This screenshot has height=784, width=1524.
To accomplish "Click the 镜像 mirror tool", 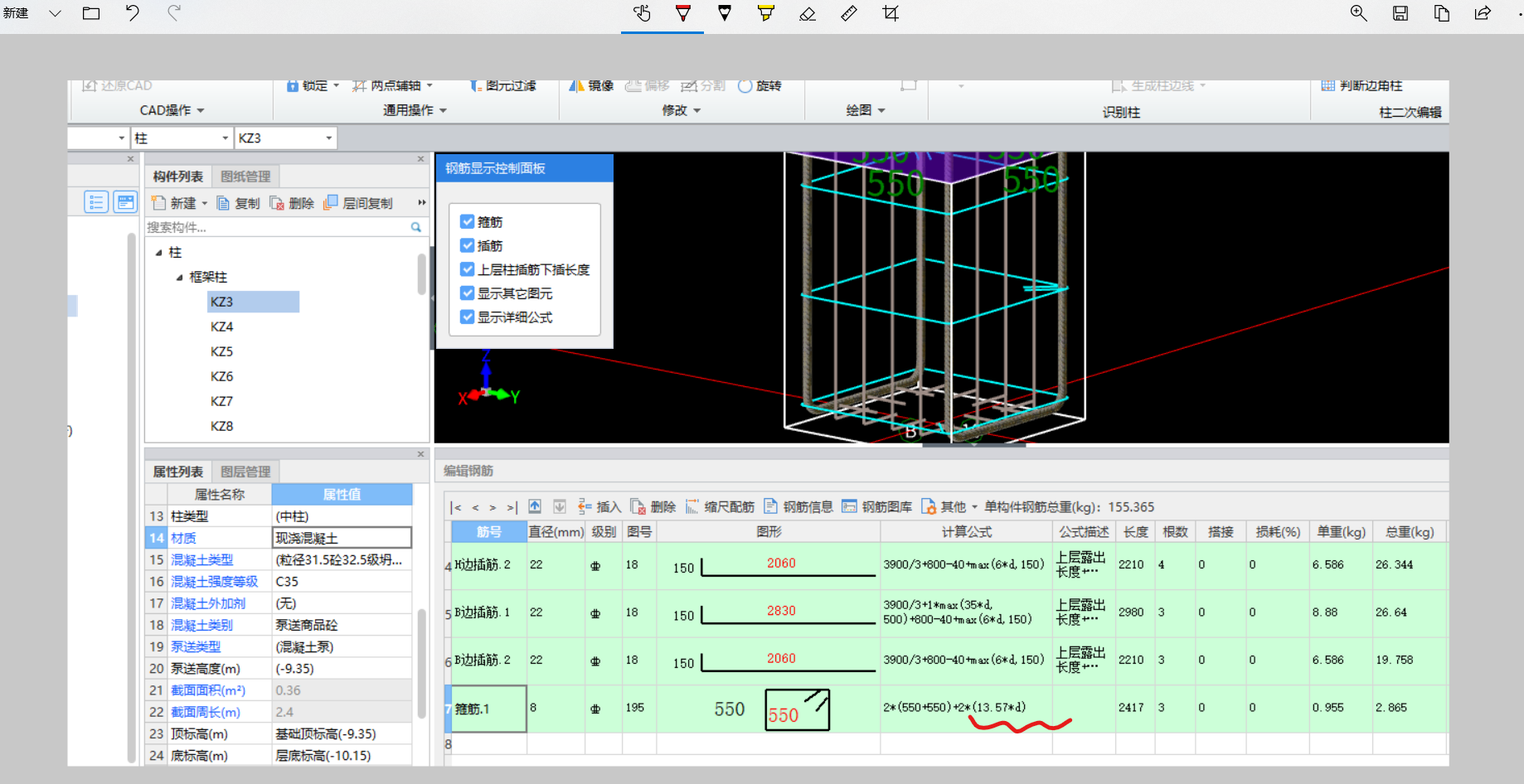I will pos(592,86).
